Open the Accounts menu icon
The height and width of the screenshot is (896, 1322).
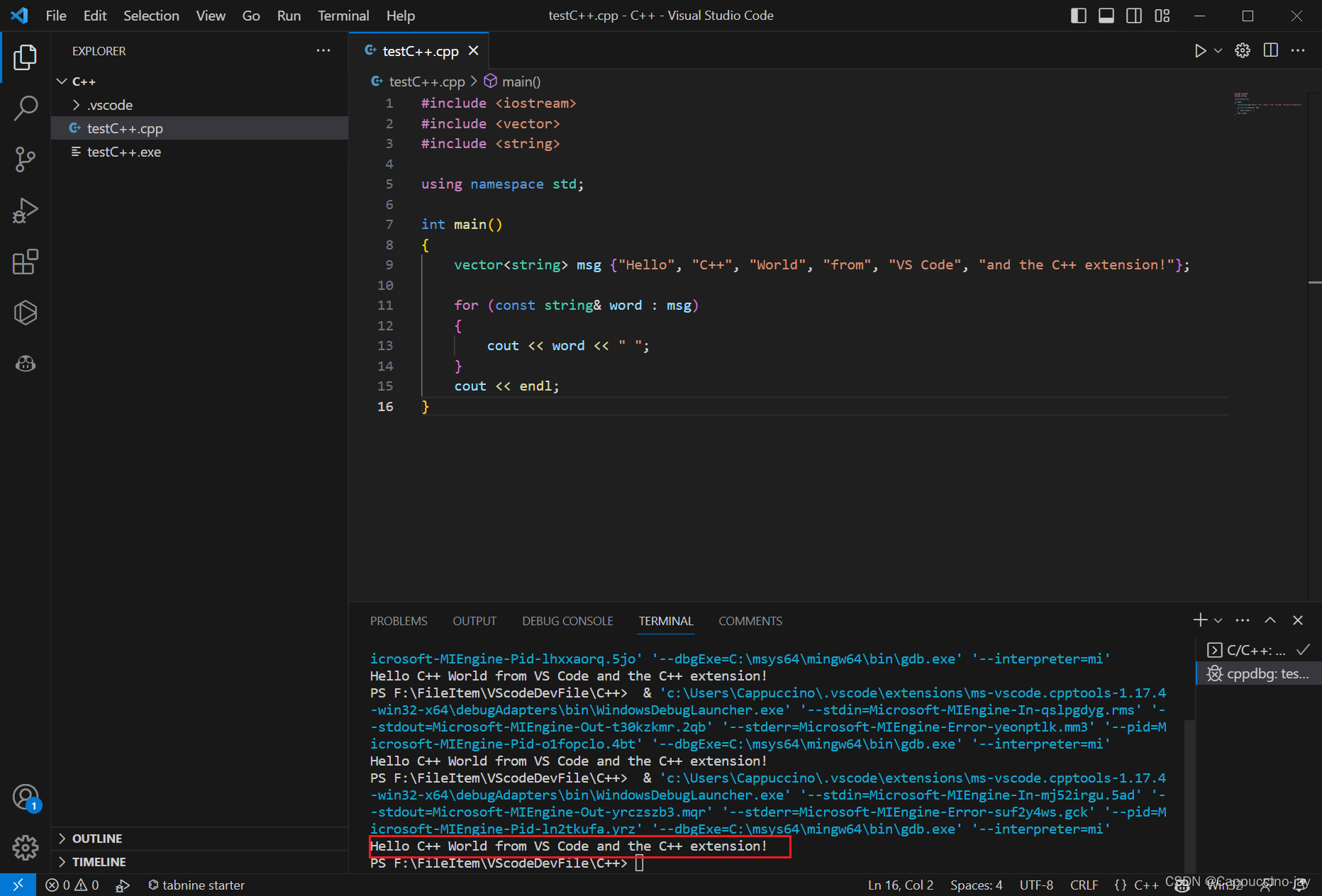pyautogui.click(x=26, y=797)
